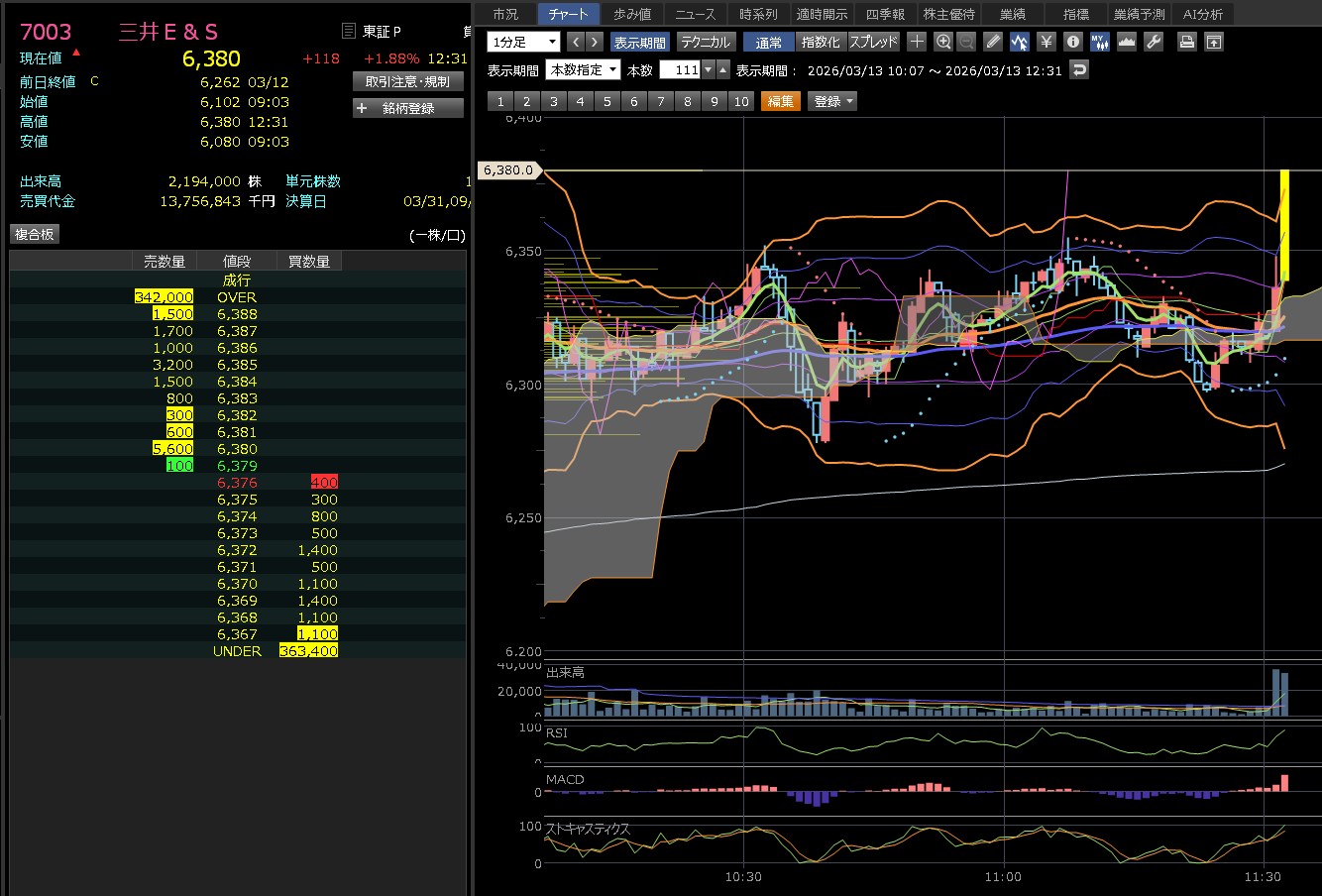Switch to the ニュース tab
The image size is (1322, 896).
point(695,14)
